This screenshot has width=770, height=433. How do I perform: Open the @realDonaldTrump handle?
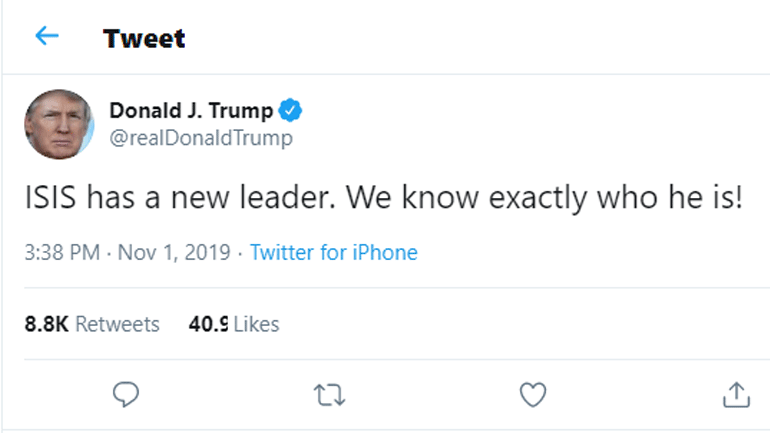(x=201, y=138)
